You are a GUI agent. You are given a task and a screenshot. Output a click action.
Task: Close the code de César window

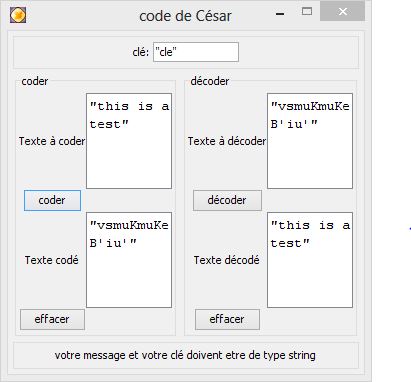coord(342,12)
